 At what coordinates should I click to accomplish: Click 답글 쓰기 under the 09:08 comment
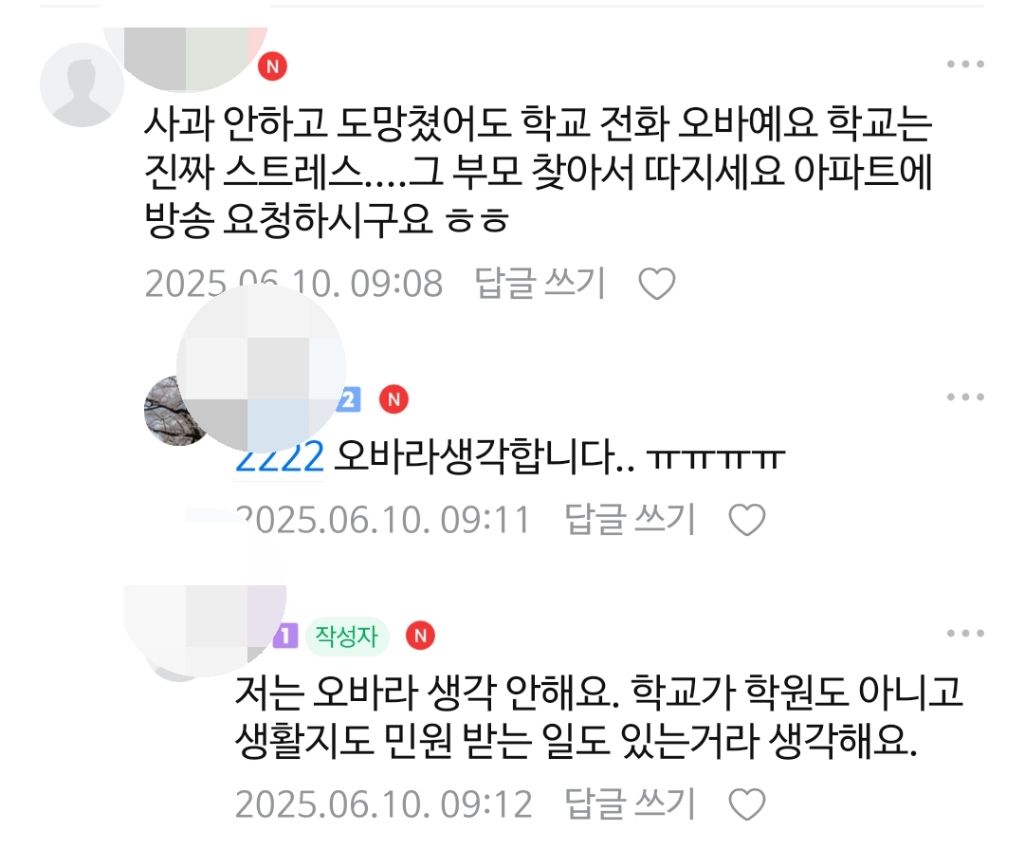click(x=540, y=283)
